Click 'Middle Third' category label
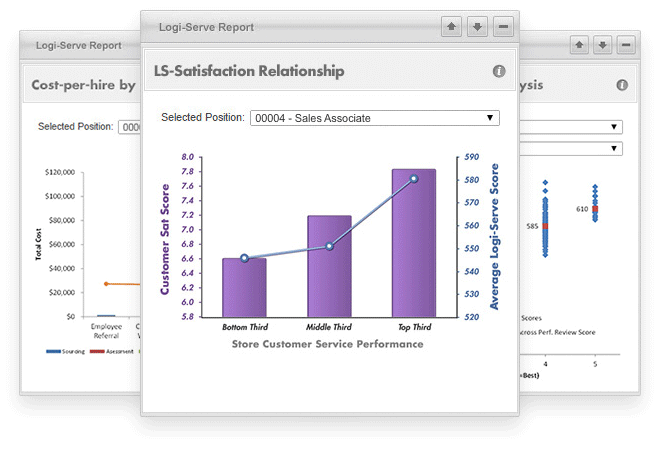Screen dimensions: 660x450 pos(329,327)
